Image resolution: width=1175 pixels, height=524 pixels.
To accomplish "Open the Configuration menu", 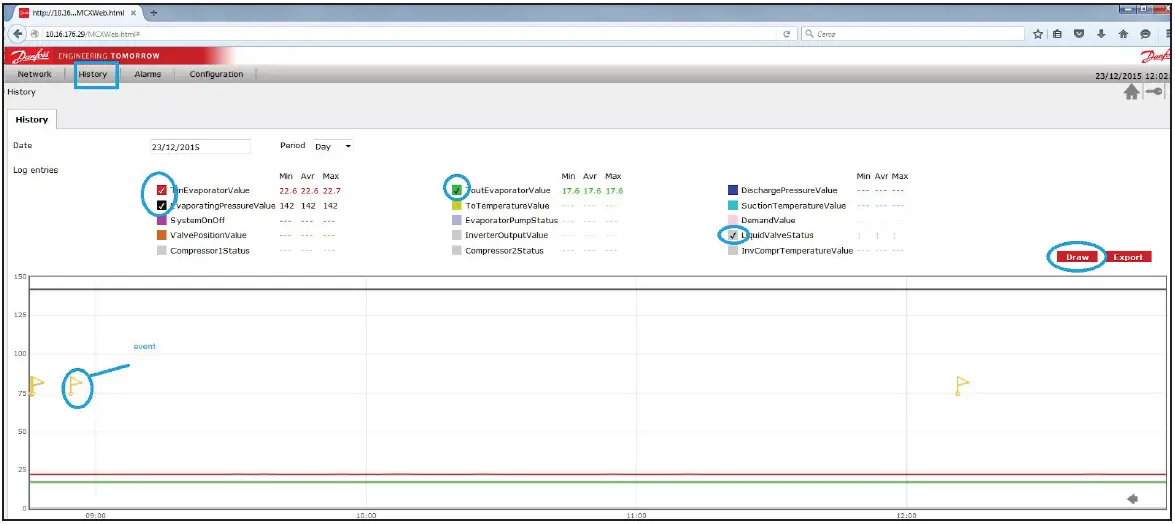I will [x=216, y=74].
